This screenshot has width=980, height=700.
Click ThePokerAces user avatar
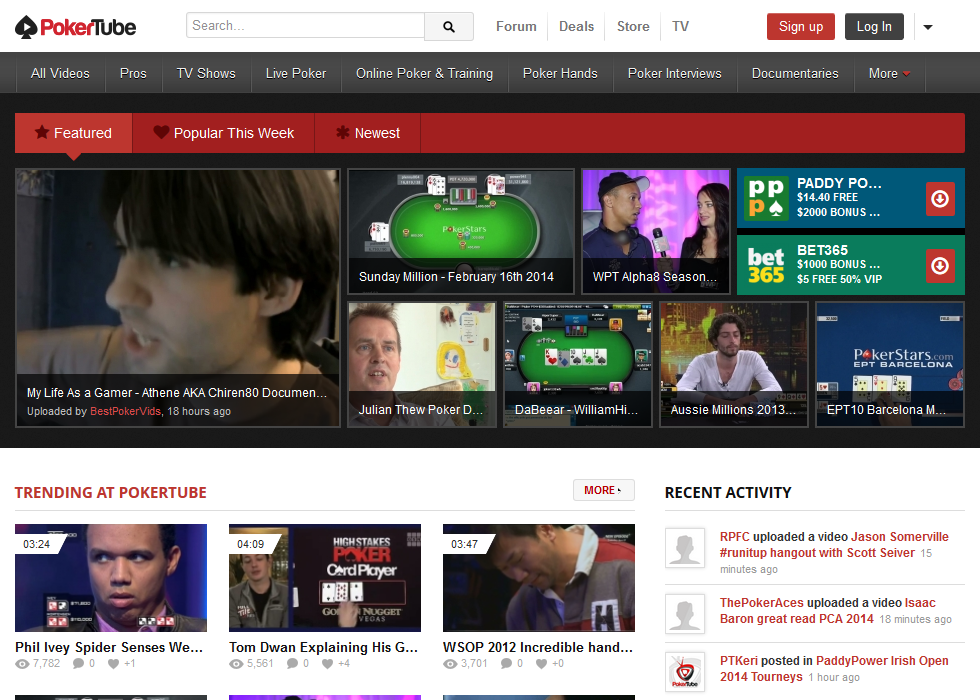(x=685, y=613)
